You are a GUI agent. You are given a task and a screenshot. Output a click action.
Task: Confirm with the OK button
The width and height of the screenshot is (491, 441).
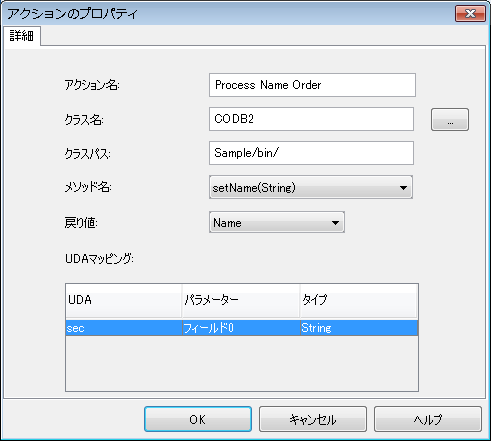coord(198,419)
